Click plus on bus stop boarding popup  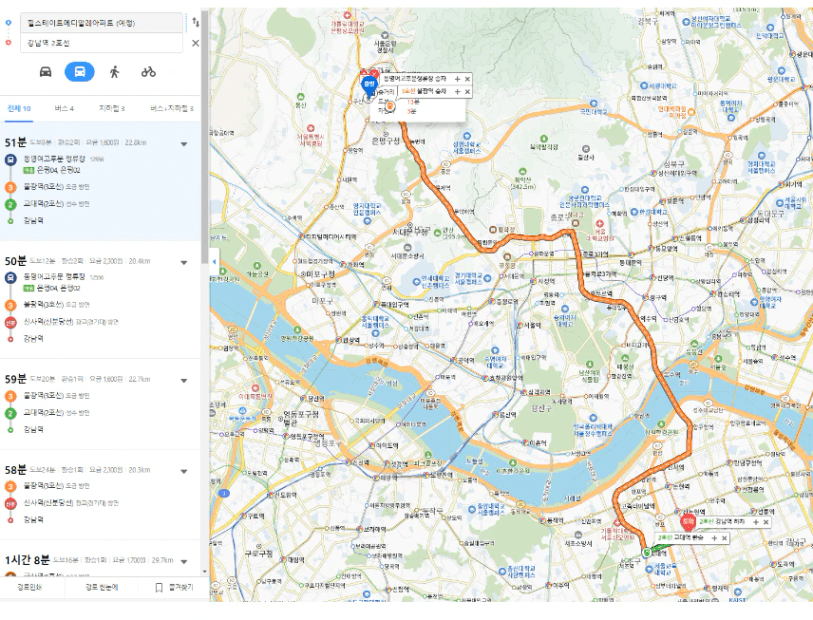click(457, 79)
